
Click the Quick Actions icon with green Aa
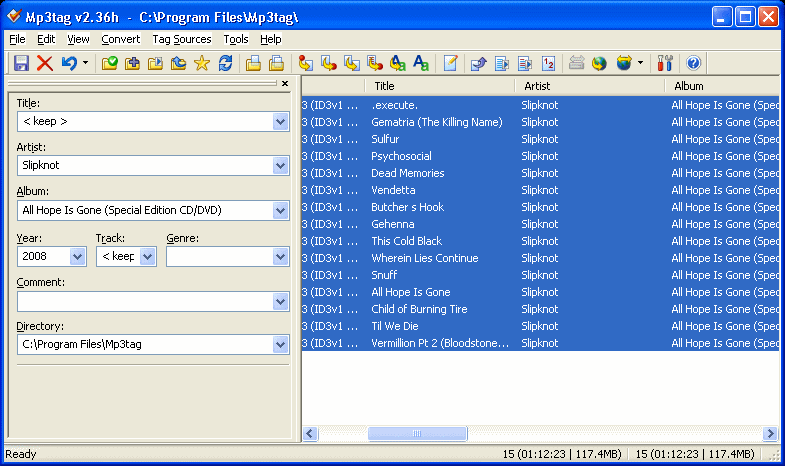(x=421, y=63)
